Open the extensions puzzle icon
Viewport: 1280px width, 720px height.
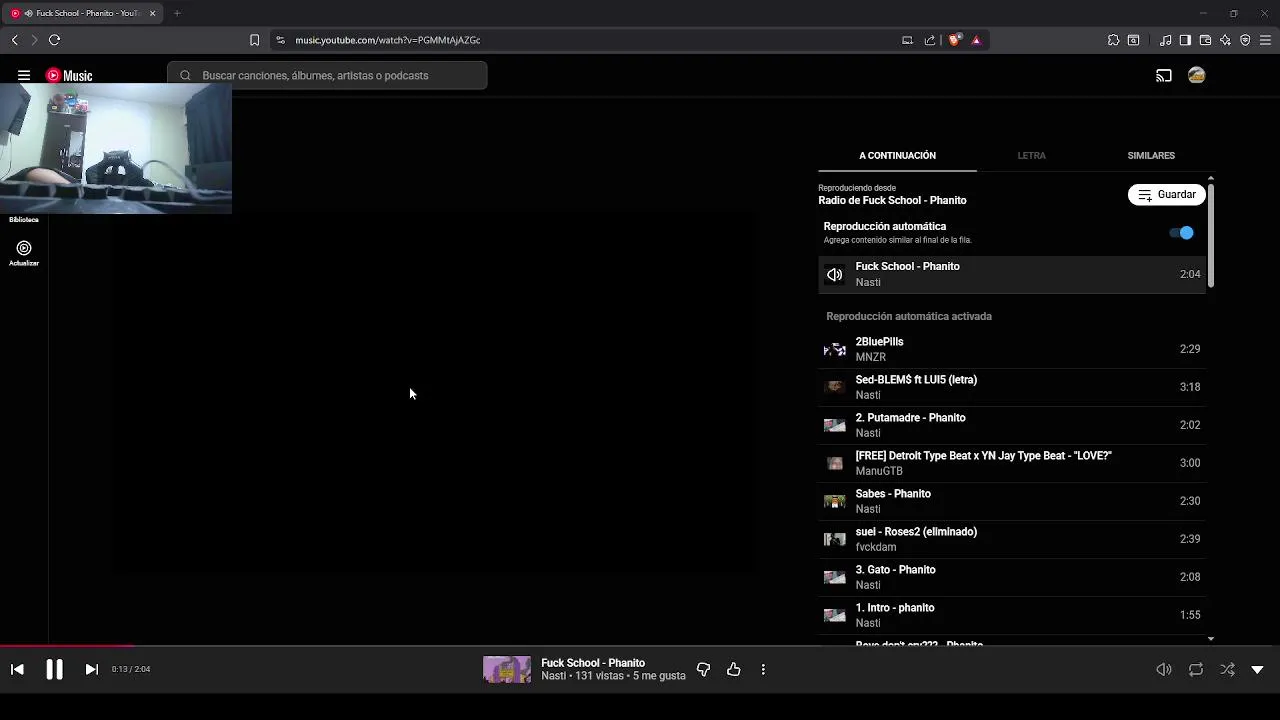(x=1113, y=40)
